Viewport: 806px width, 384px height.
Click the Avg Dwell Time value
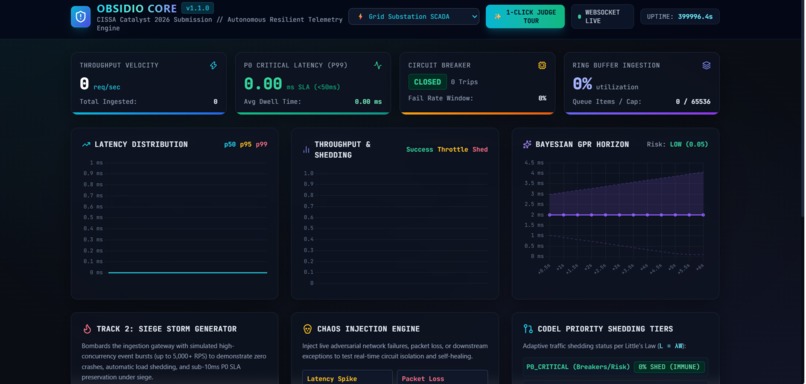tap(368, 102)
